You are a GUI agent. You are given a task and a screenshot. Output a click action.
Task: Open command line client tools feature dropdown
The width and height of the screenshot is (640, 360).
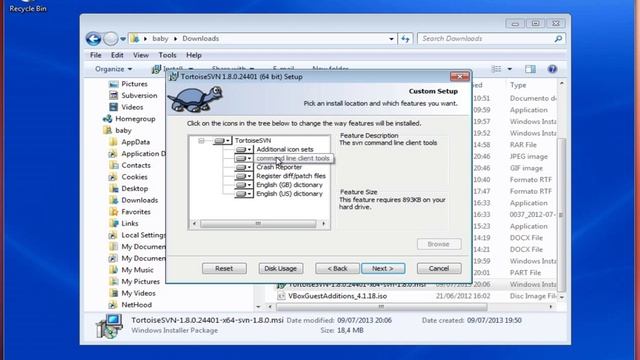tap(244, 158)
